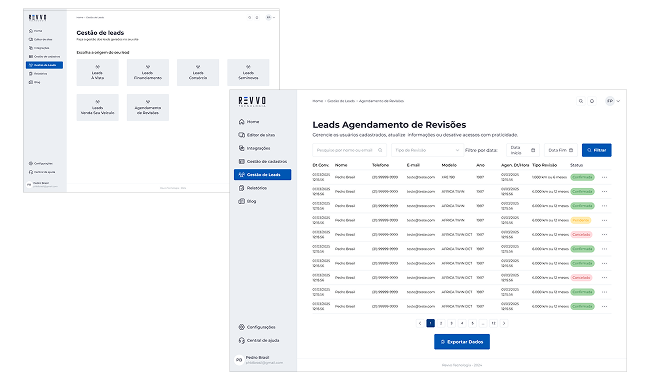Click Configurações in back window sidebar
Viewport: 650px width, 382px height.
click(x=41, y=164)
